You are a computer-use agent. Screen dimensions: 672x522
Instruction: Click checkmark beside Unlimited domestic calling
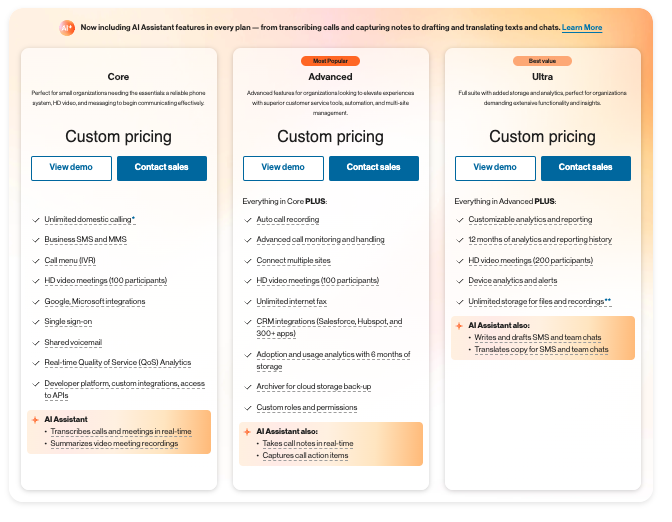tap(36, 219)
